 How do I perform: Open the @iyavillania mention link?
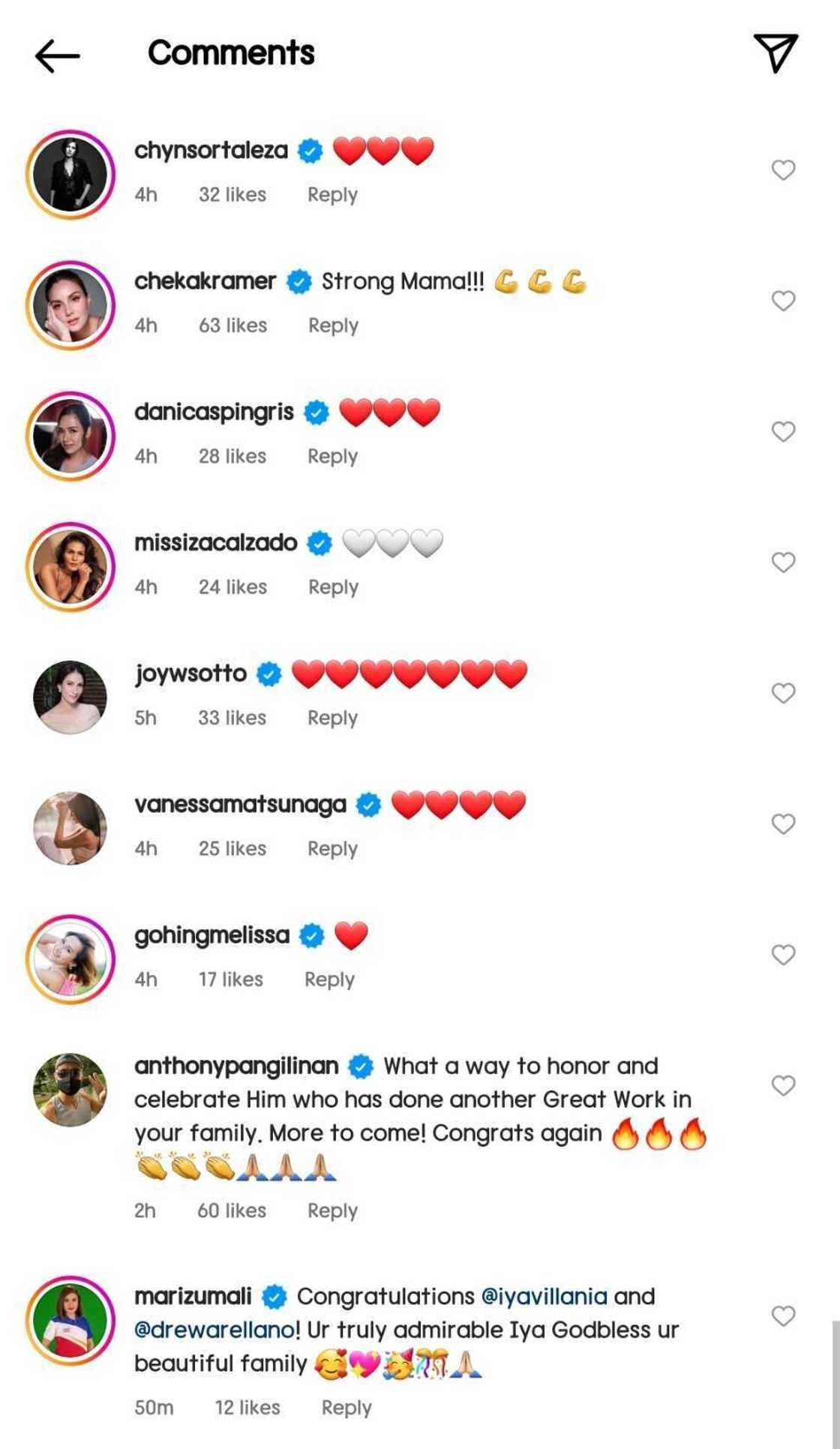pyautogui.click(x=544, y=1296)
